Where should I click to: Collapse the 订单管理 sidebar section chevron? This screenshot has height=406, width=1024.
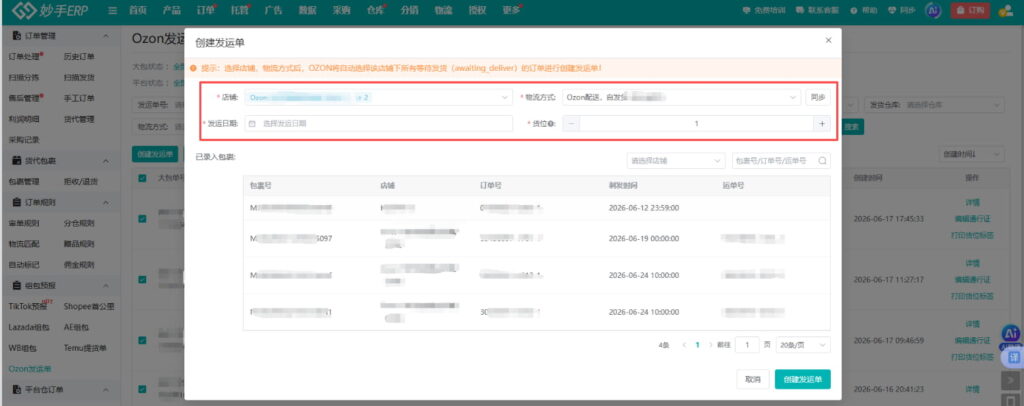tap(106, 36)
